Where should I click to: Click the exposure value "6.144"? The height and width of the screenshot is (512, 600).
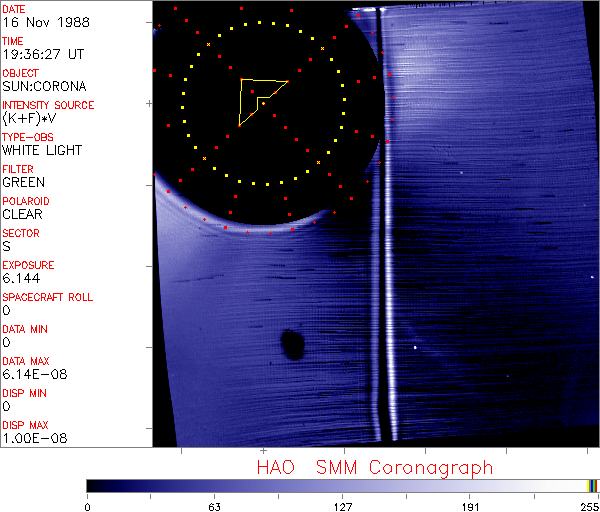pyautogui.click(x=20, y=279)
